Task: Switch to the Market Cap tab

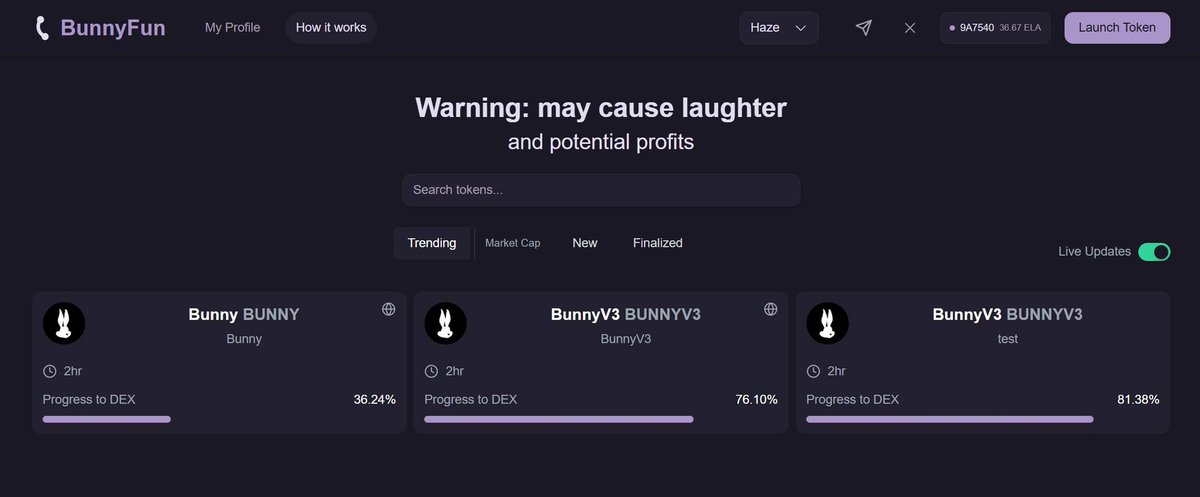Action: click(513, 243)
